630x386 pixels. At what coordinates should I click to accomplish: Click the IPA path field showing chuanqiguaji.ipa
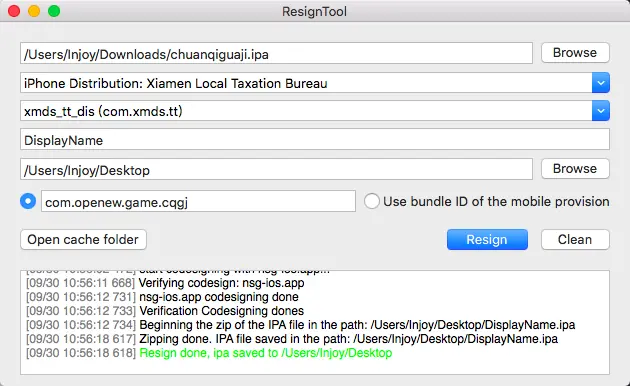[276, 53]
